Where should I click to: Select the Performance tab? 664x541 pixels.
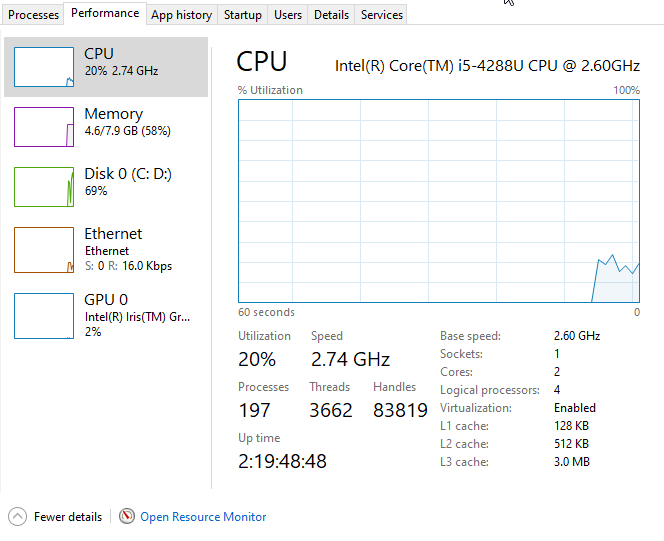coord(105,13)
